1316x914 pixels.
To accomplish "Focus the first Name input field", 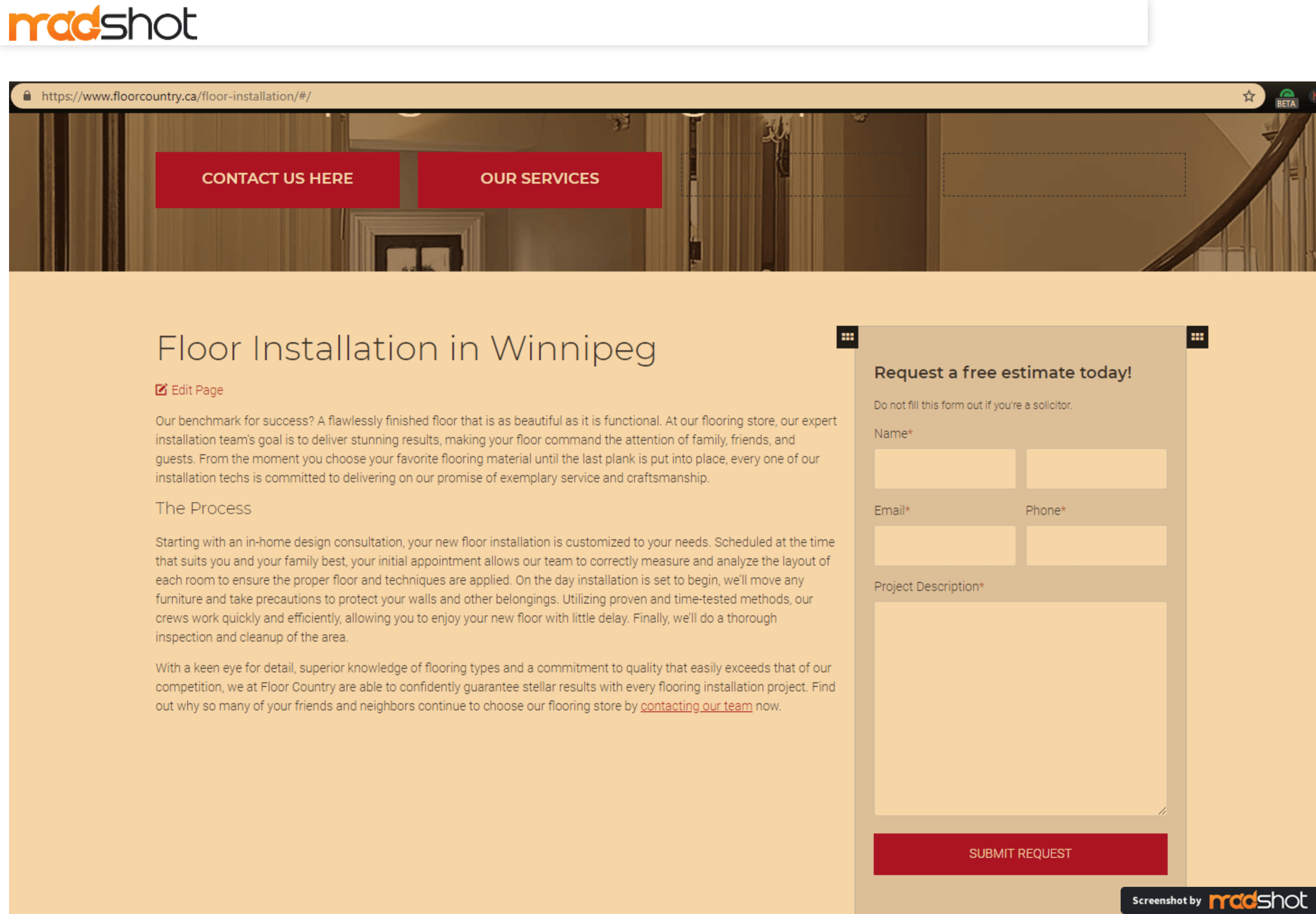I will 945,468.
